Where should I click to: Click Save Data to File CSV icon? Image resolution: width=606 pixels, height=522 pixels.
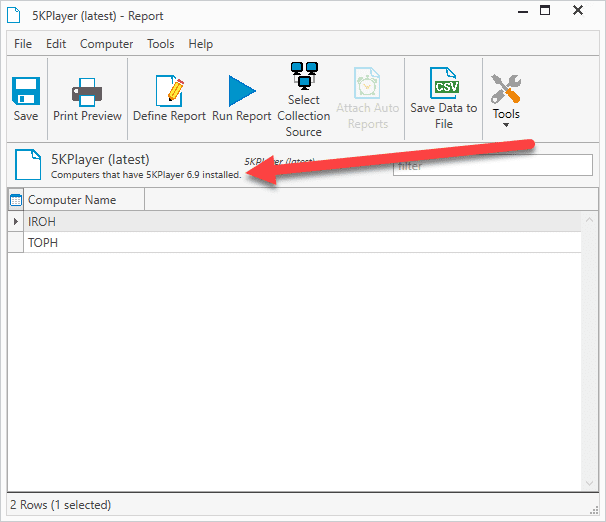[444, 83]
